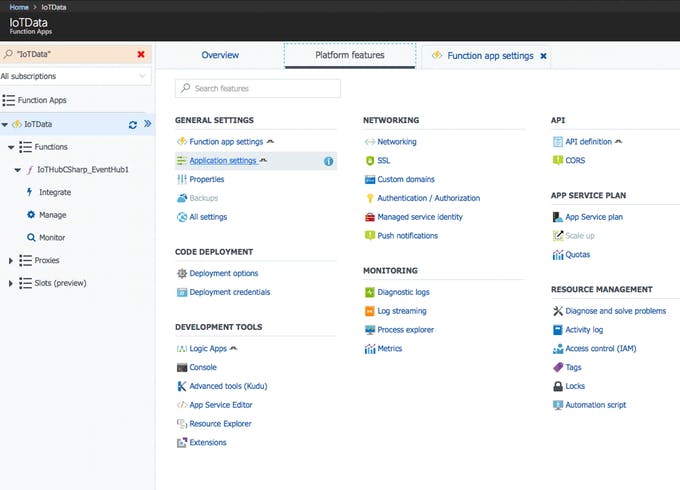Click the Search features input field
Image resolution: width=680 pixels, height=490 pixels.
(x=258, y=89)
